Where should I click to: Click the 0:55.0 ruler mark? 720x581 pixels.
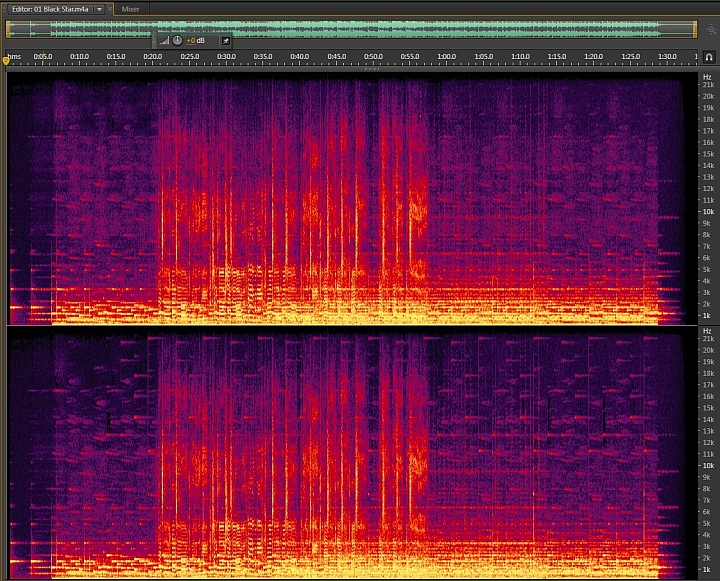point(410,56)
